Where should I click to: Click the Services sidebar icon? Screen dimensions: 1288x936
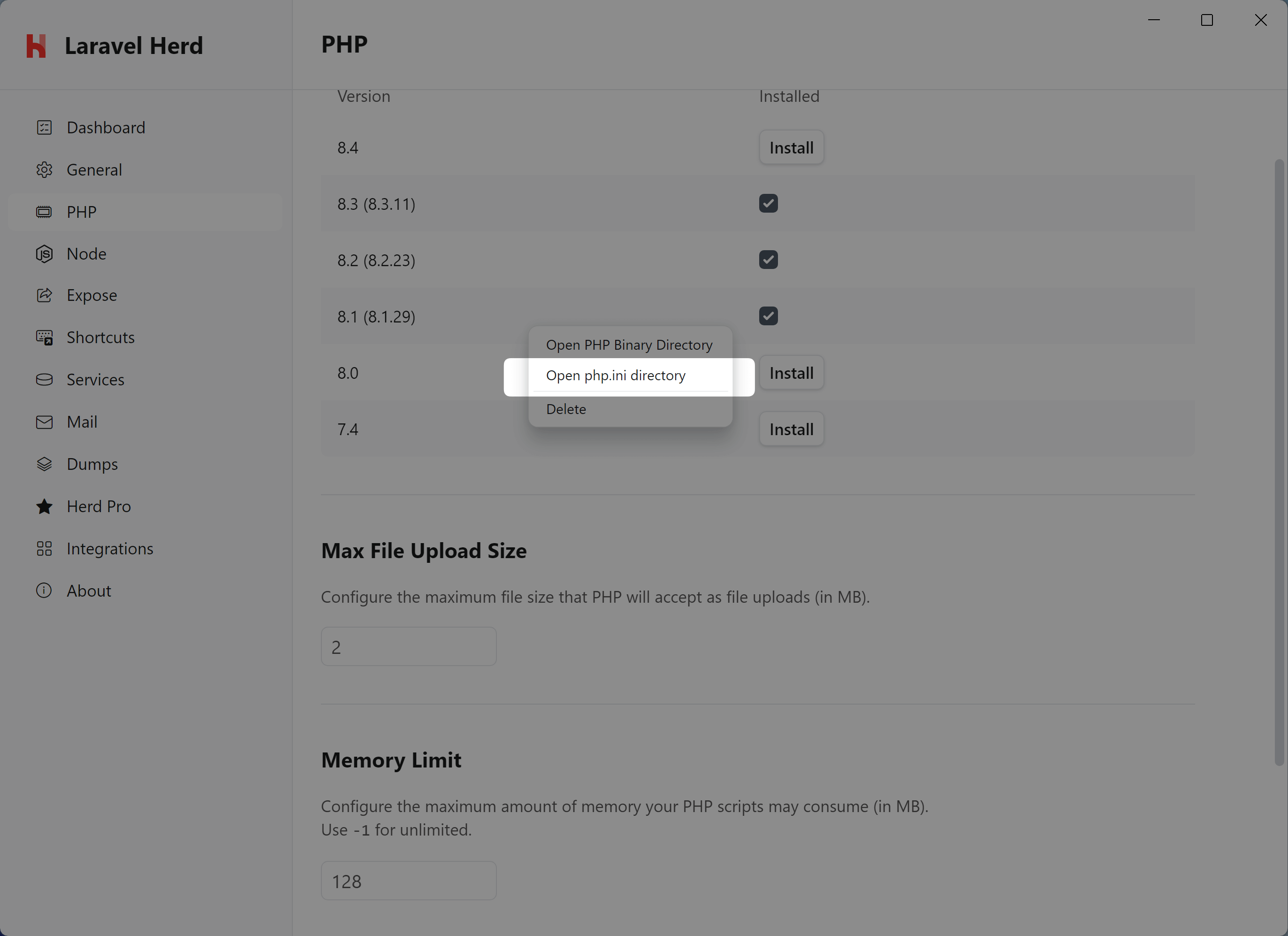[x=43, y=379]
